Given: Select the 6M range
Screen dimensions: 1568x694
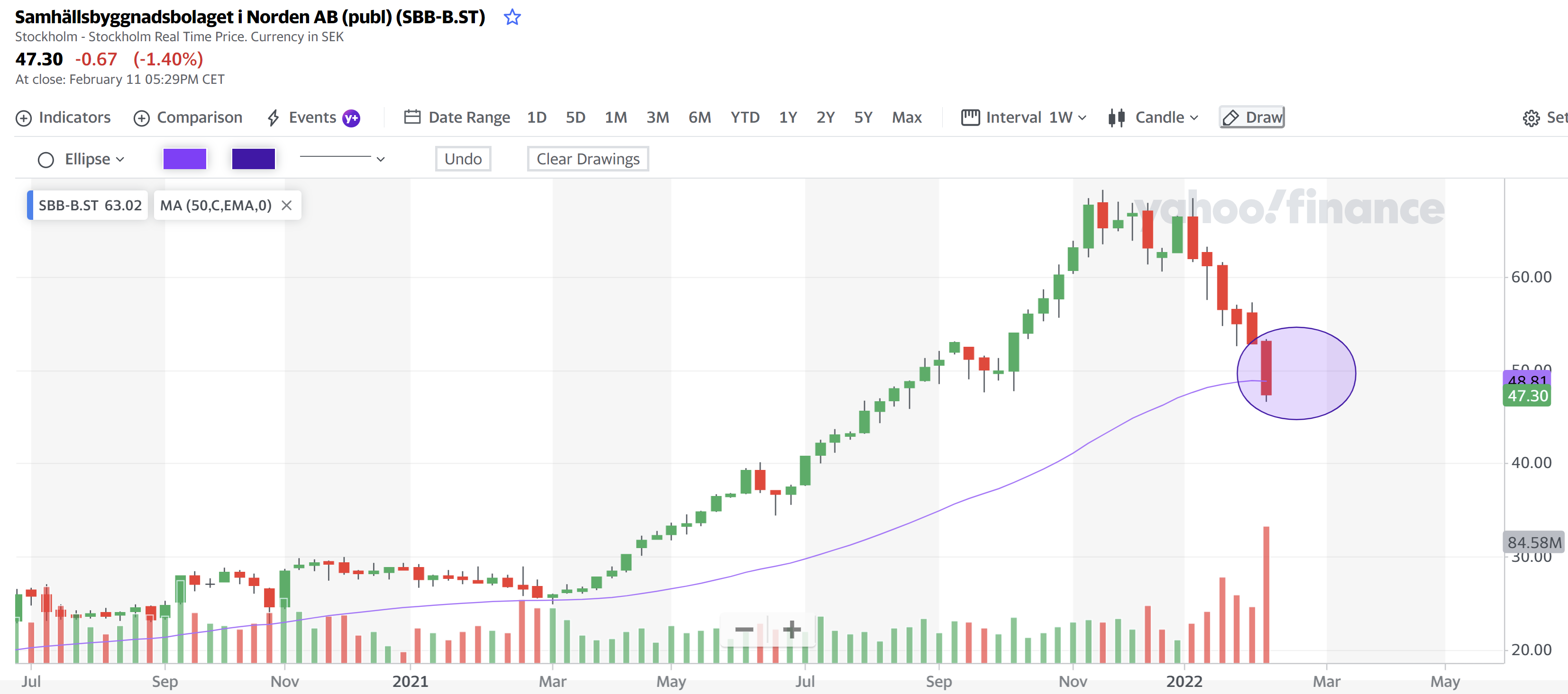Looking at the screenshot, I should [x=700, y=117].
